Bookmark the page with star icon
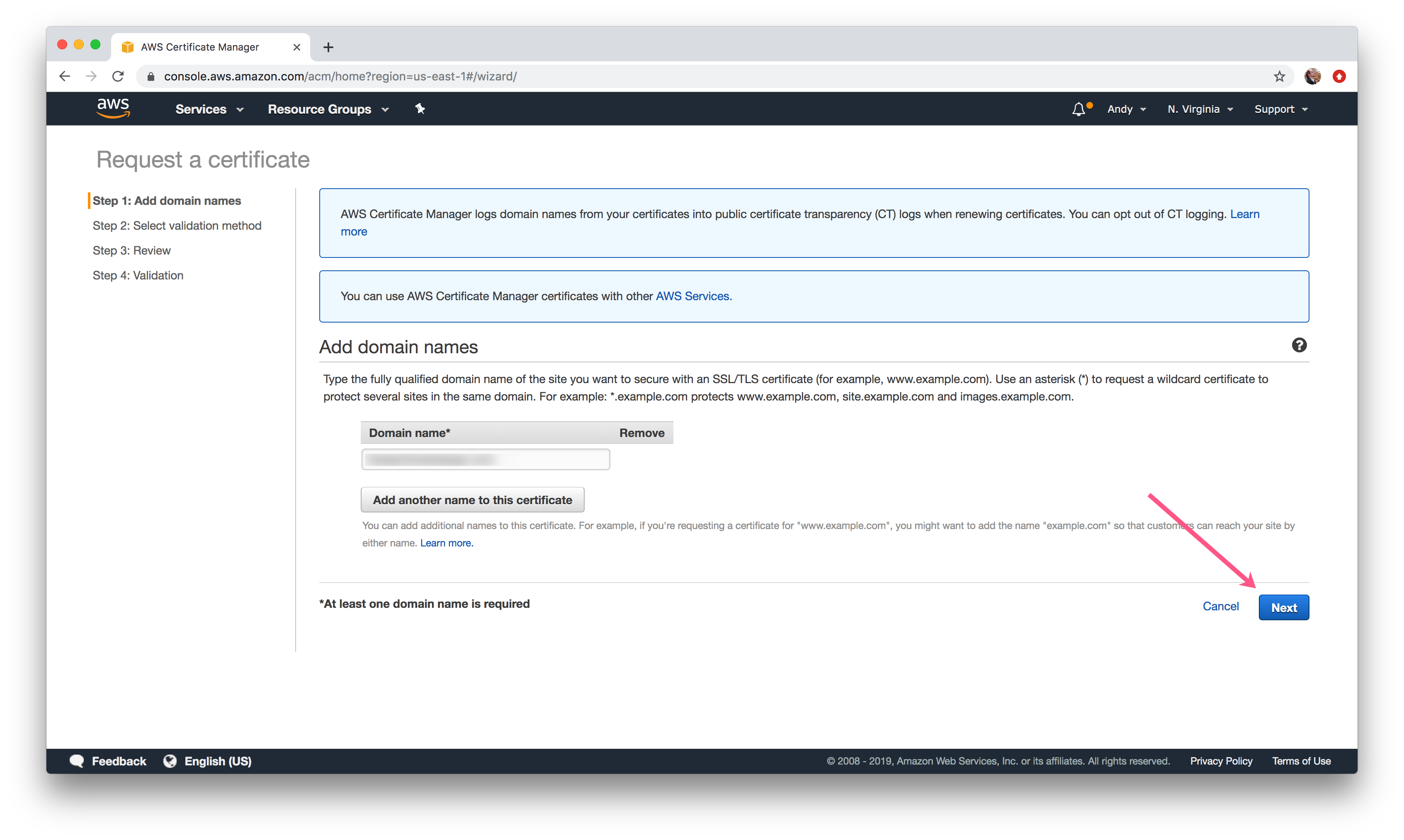Image resolution: width=1404 pixels, height=840 pixels. (1280, 76)
